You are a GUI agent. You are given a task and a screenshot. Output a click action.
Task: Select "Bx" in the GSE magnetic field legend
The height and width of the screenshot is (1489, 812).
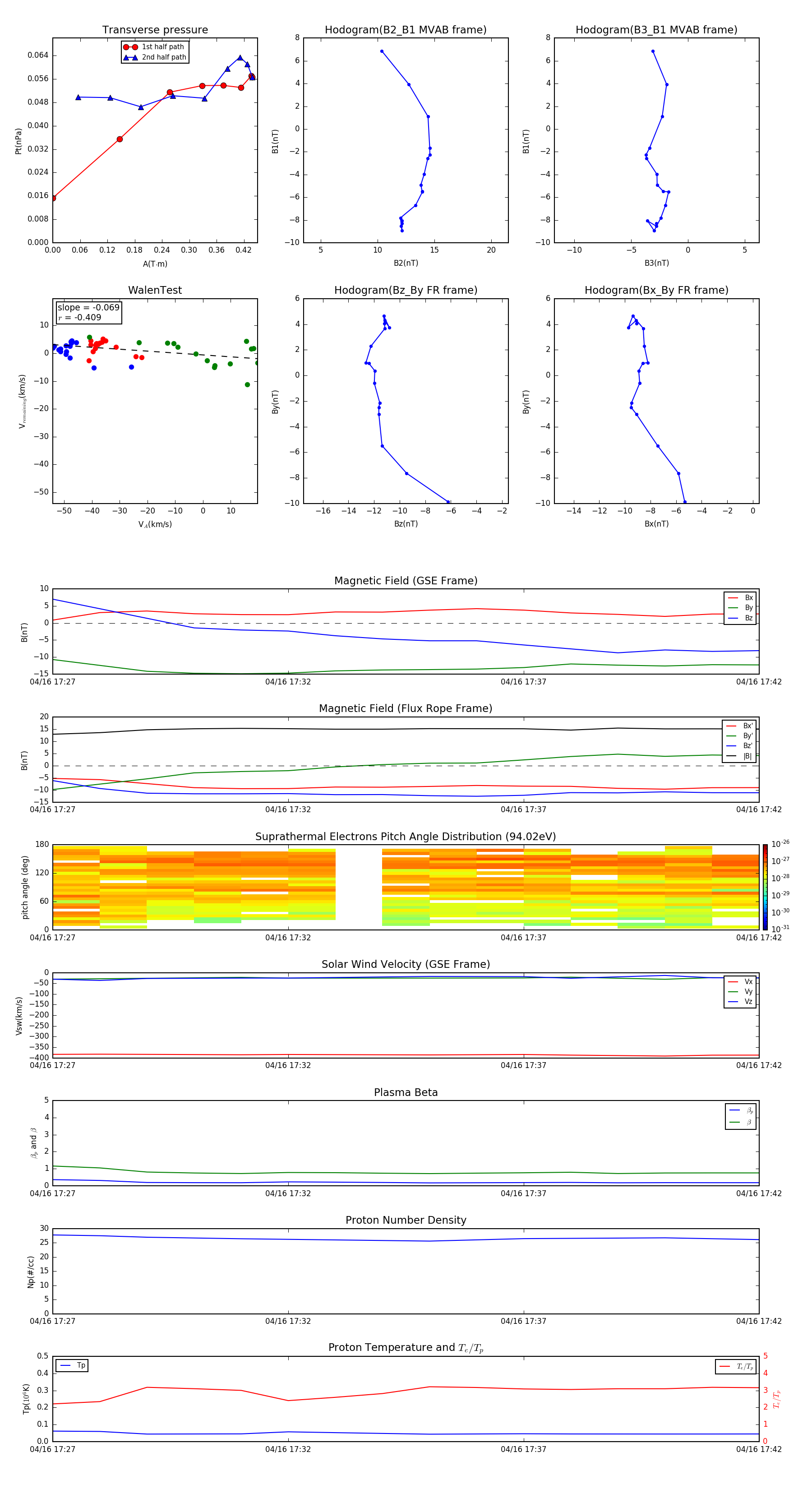click(x=741, y=598)
